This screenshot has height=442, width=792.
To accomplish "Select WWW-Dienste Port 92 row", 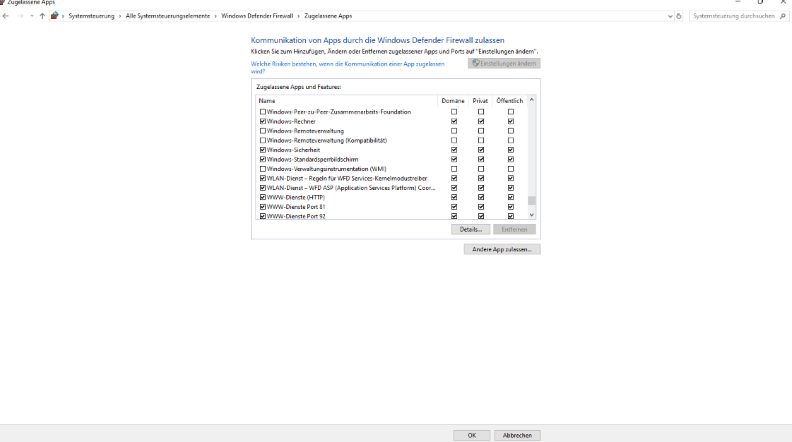I will (391, 216).
